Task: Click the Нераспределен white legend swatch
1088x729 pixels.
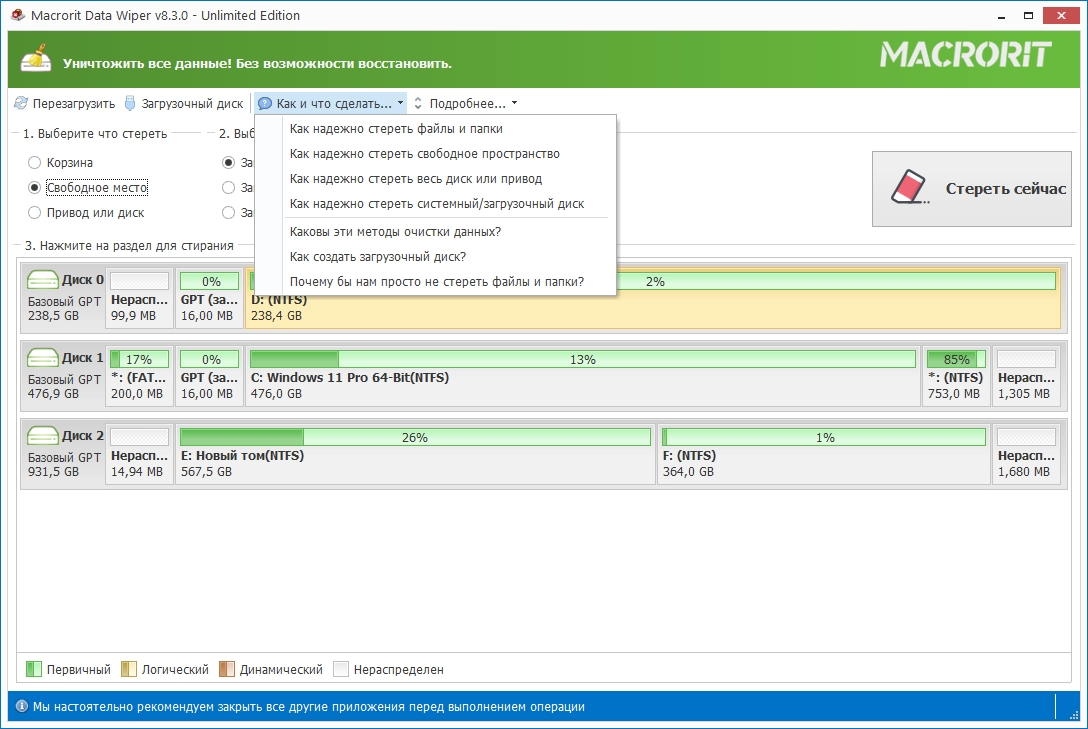Action: click(x=341, y=669)
